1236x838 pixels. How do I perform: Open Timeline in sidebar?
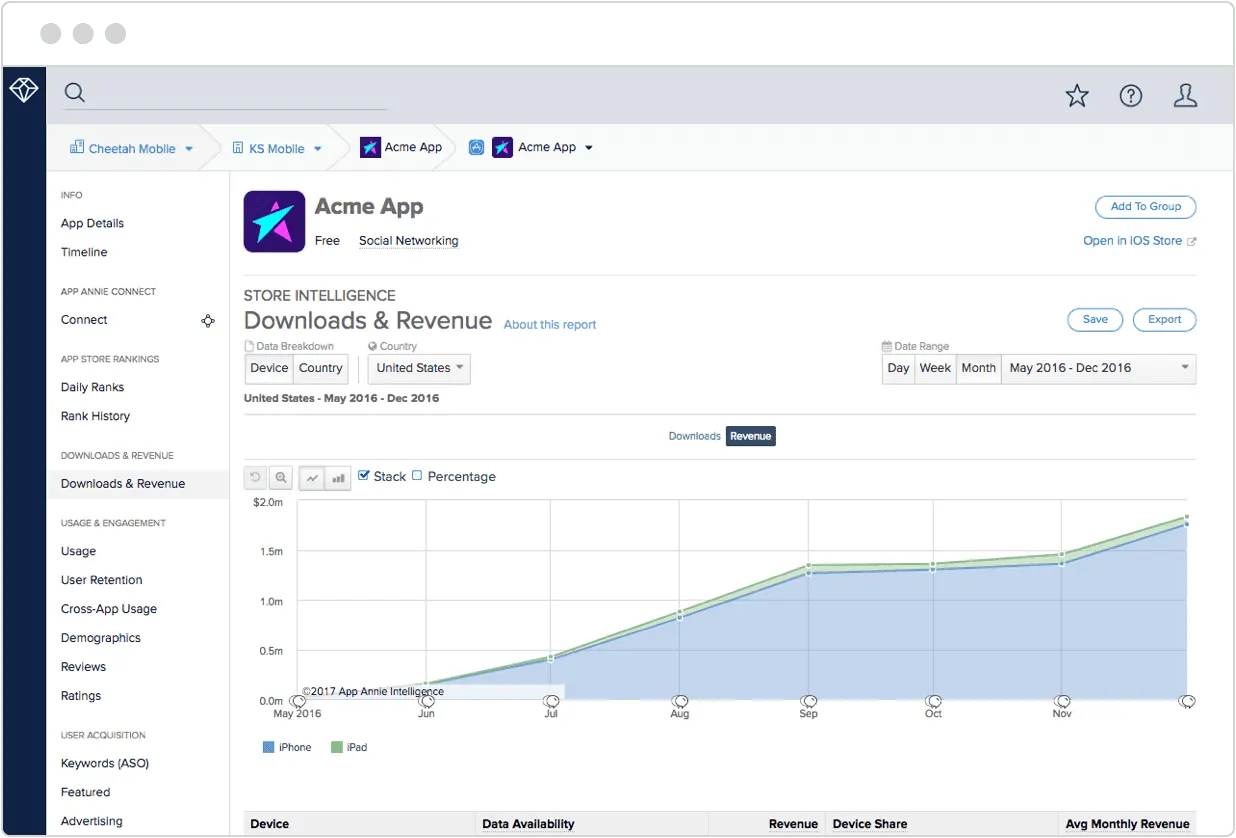point(84,253)
